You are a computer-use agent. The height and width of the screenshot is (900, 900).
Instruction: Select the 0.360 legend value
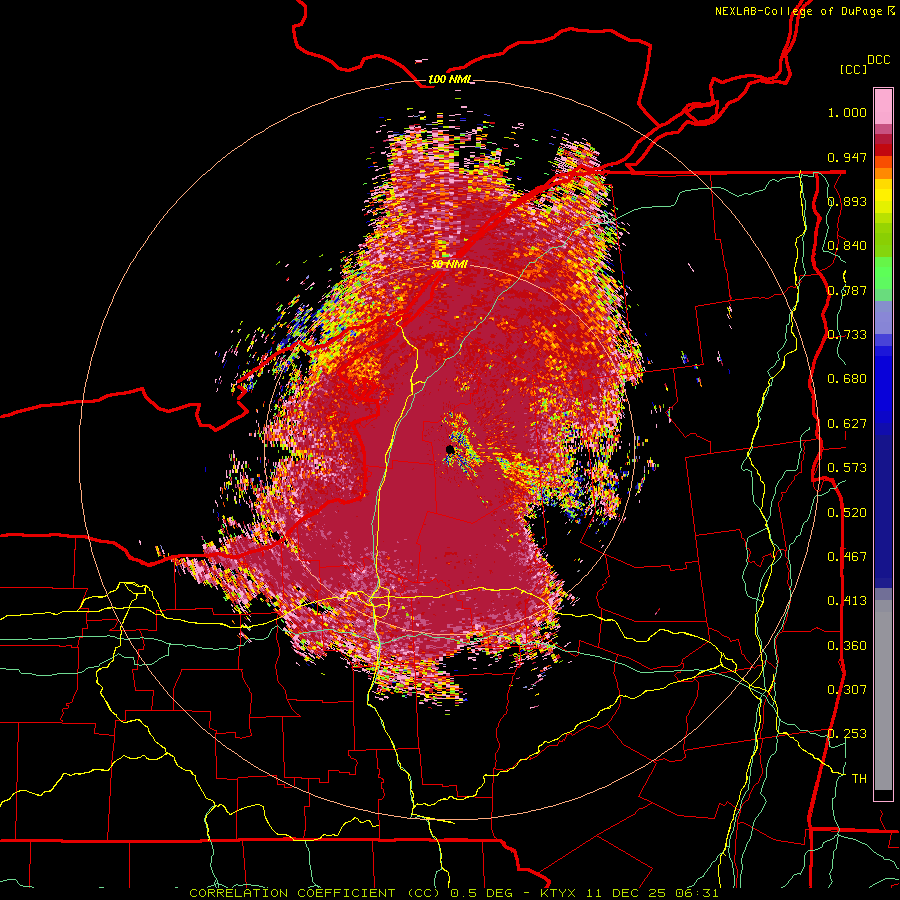click(x=847, y=646)
